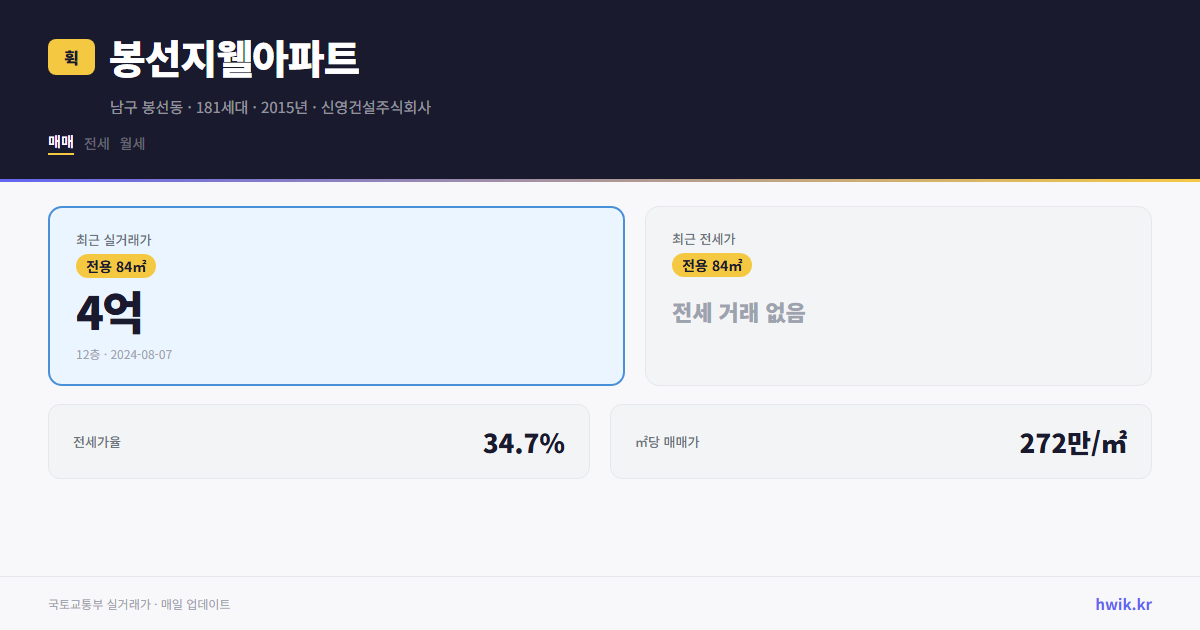
Task: Click the 남구 봉선동 location text
Action: (145, 106)
